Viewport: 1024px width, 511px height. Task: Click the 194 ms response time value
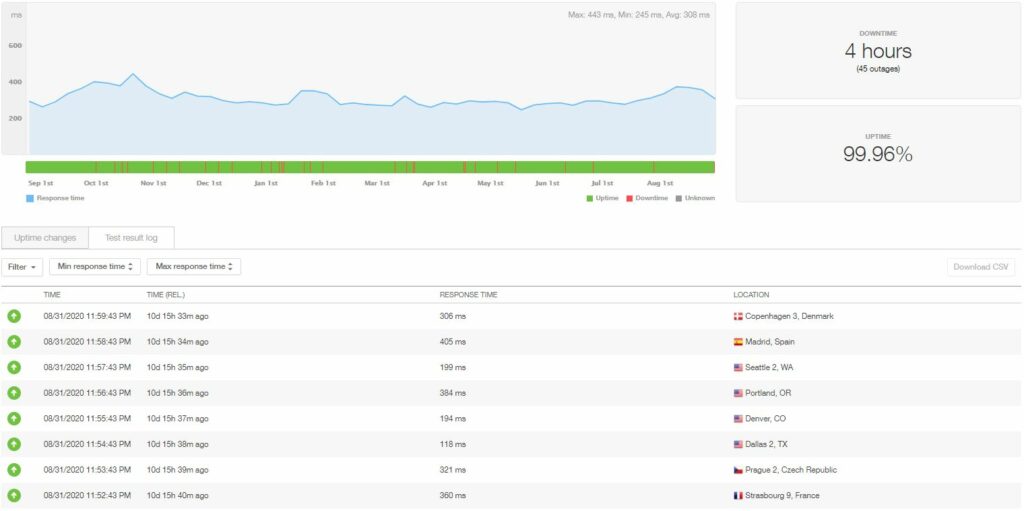coord(453,419)
